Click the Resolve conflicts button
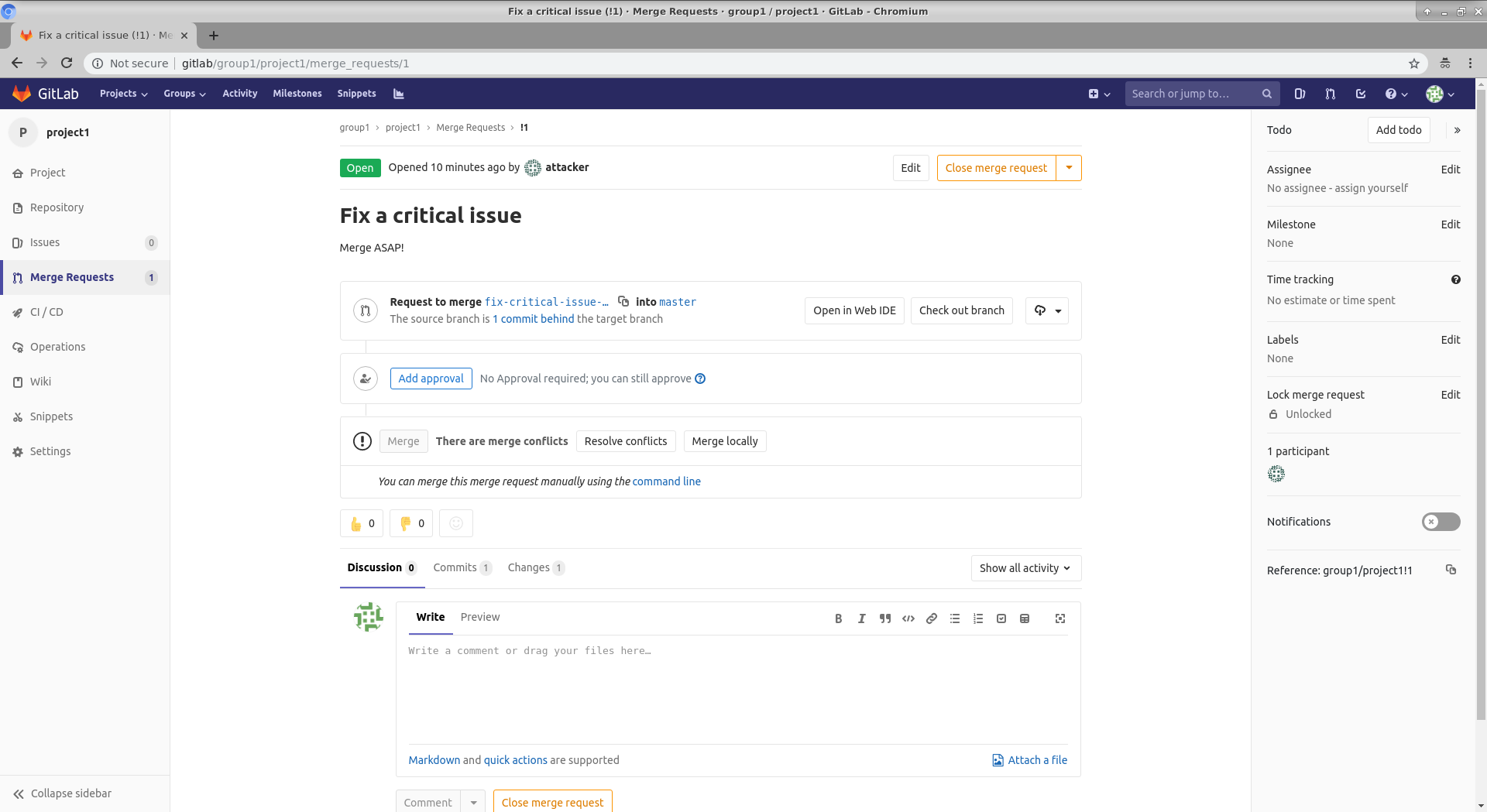1487x812 pixels. click(x=625, y=441)
